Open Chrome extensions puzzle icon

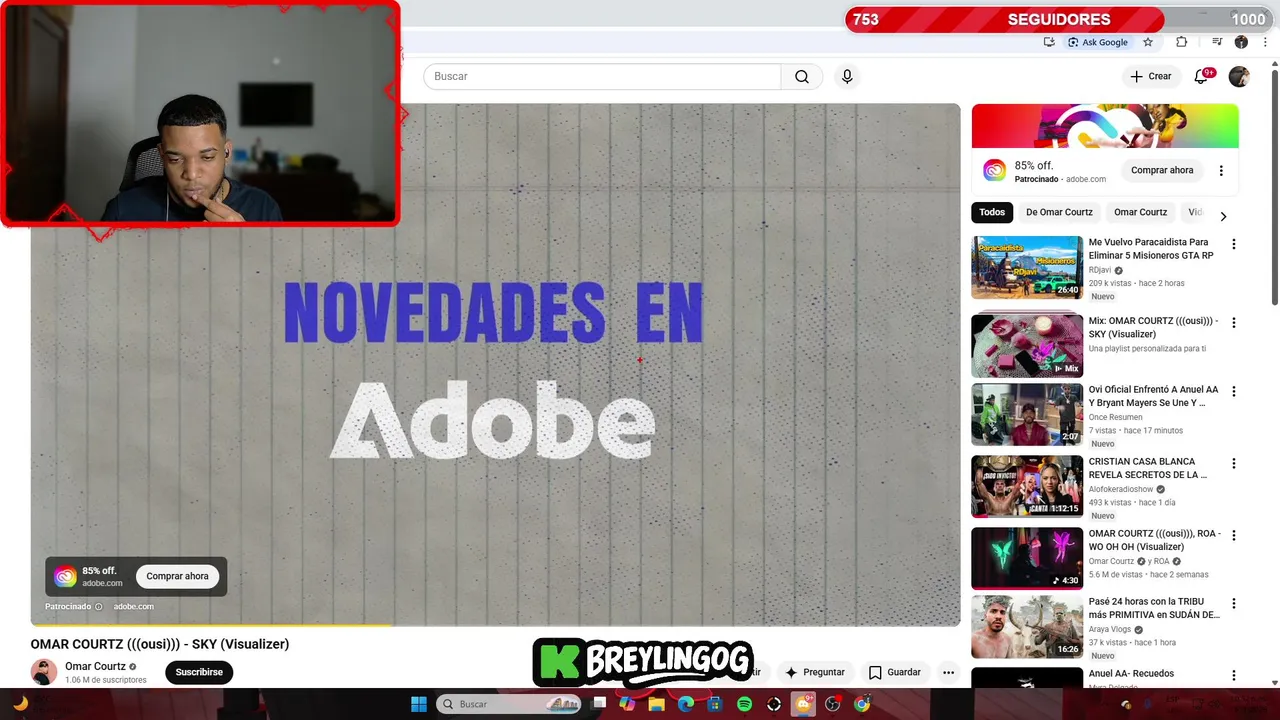pyautogui.click(x=1181, y=42)
